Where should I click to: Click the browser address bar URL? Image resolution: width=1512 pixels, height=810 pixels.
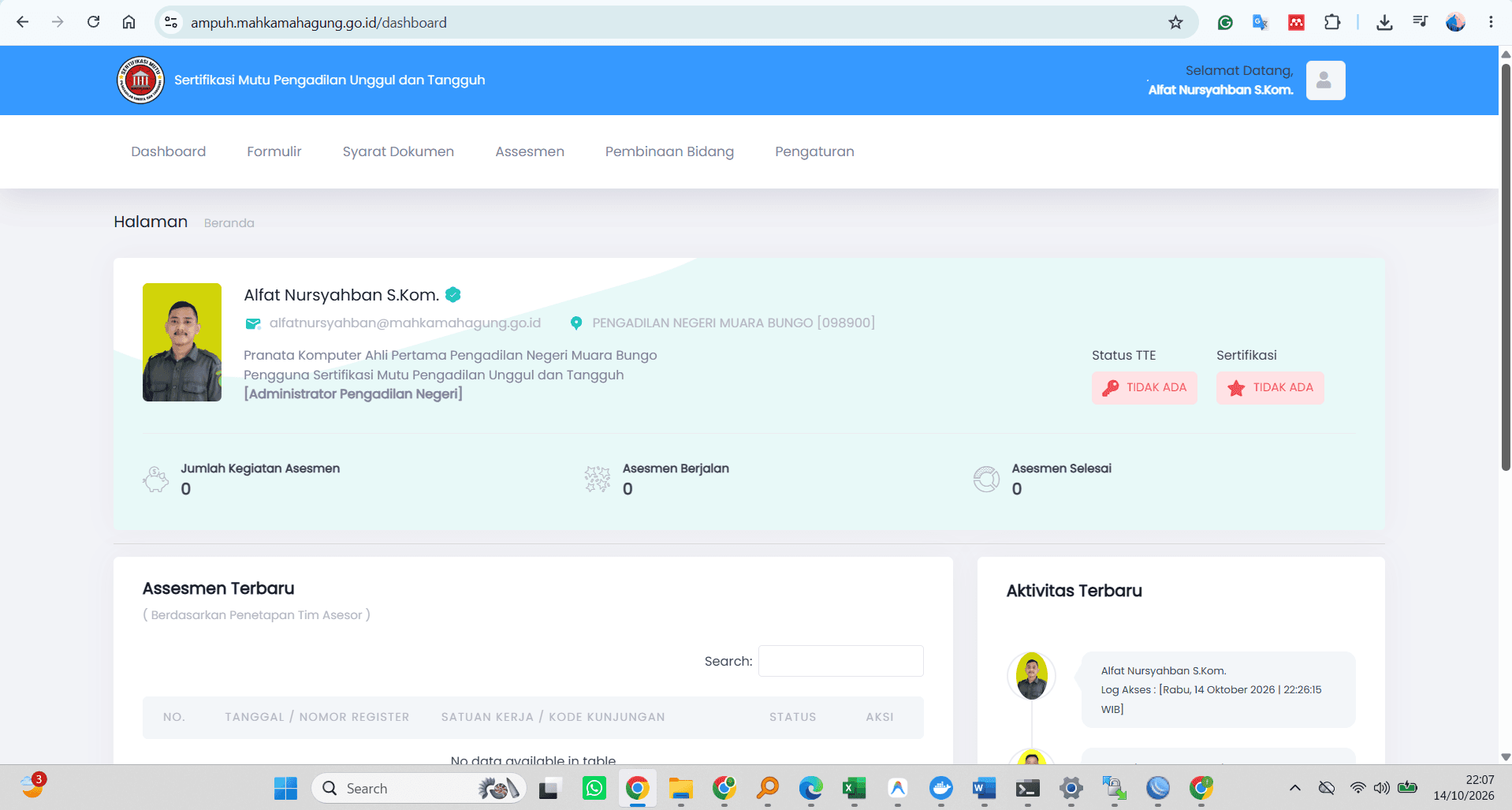pyautogui.click(x=318, y=23)
